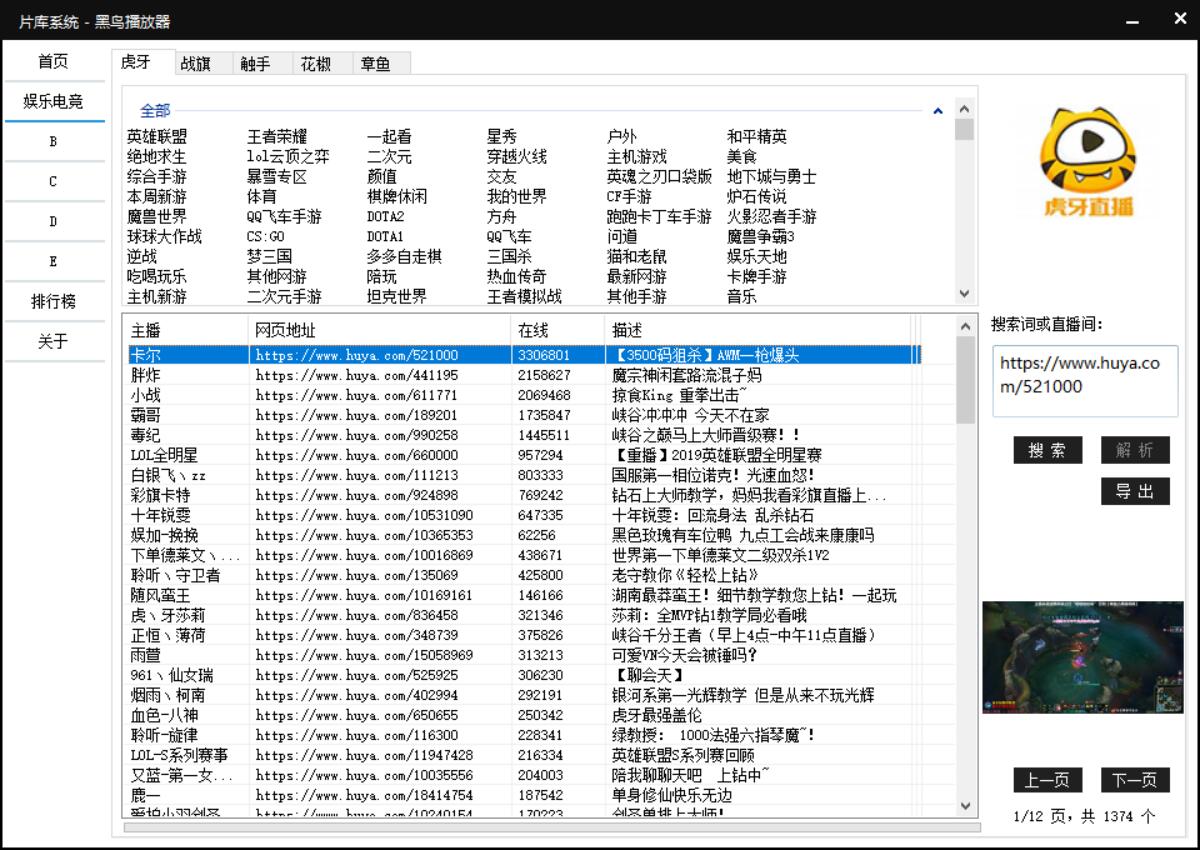Open 关于 about page in sidebar

54,341
